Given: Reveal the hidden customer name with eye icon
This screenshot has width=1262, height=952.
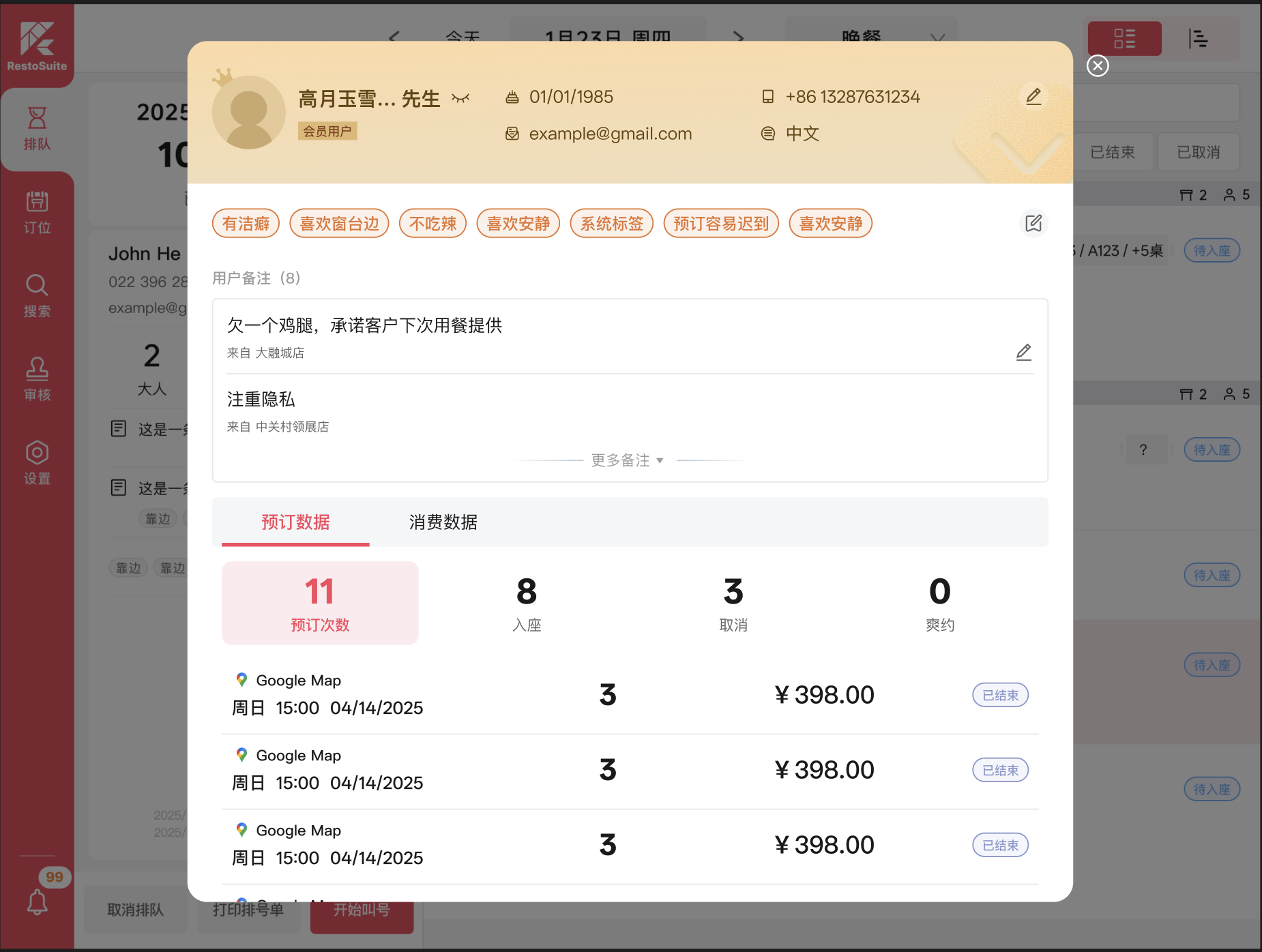Looking at the screenshot, I should (460, 99).
